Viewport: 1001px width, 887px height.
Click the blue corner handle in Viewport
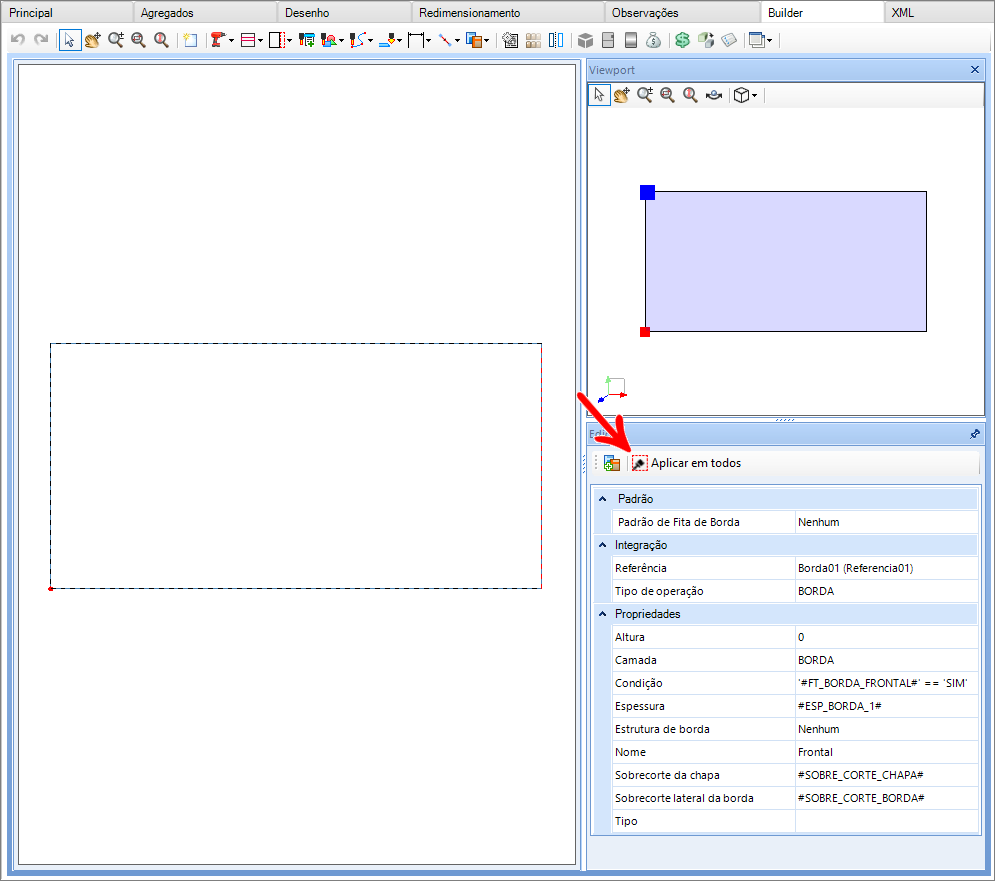647,193
